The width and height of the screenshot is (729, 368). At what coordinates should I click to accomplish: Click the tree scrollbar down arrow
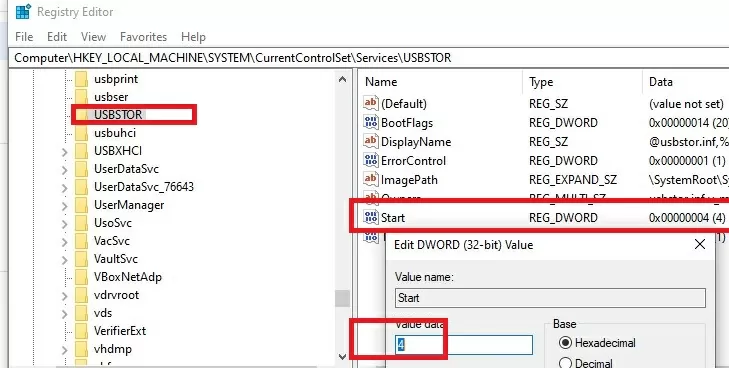343,357
